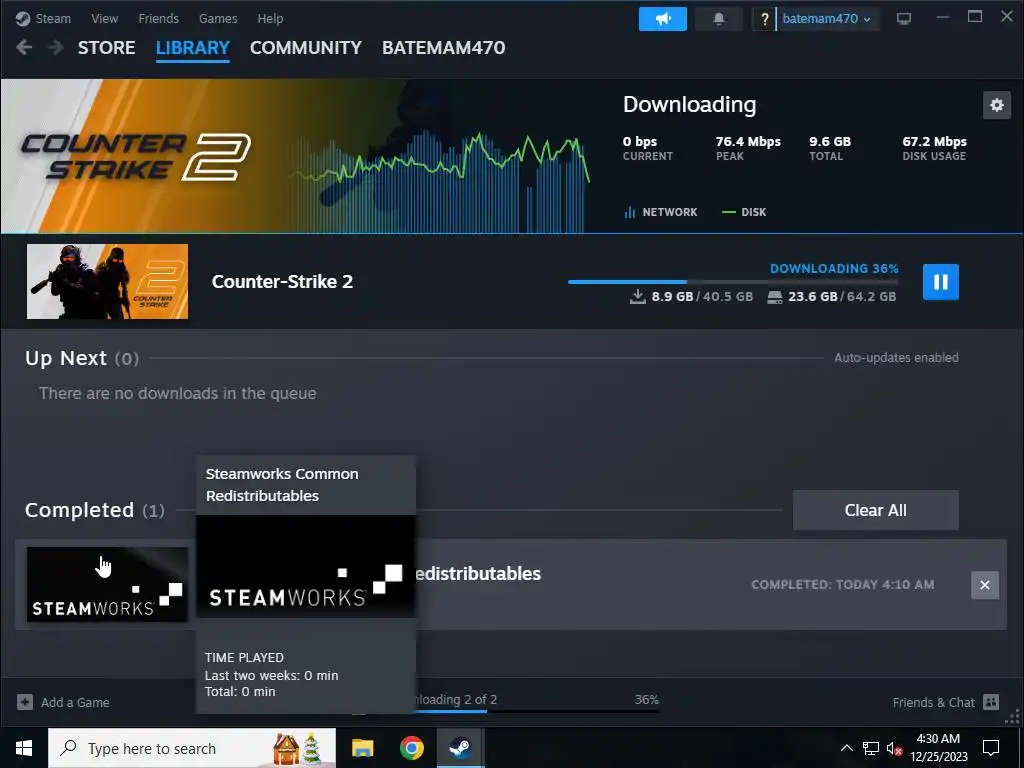
Task: Switch to Big Picture mode monitor icon
Action: click(903, 19)
